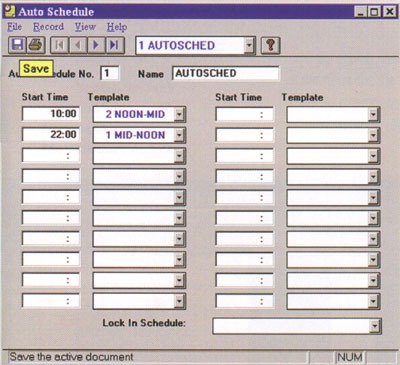The height and width of the screenshot is (365, 400).
Task: Click the Name field containing AUTOSCHED
Action: click(226, 73)
